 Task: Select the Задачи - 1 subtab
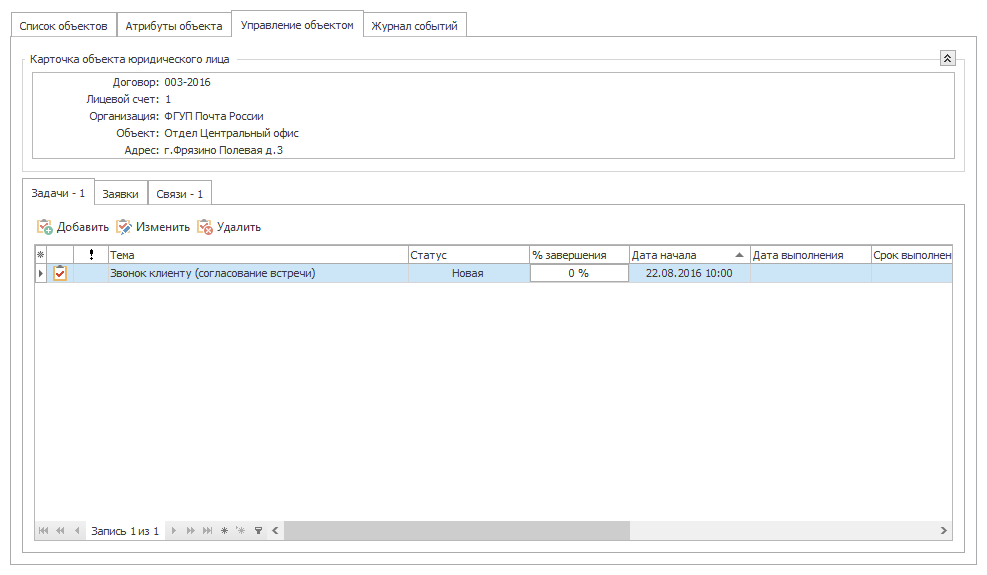point(58,193)
